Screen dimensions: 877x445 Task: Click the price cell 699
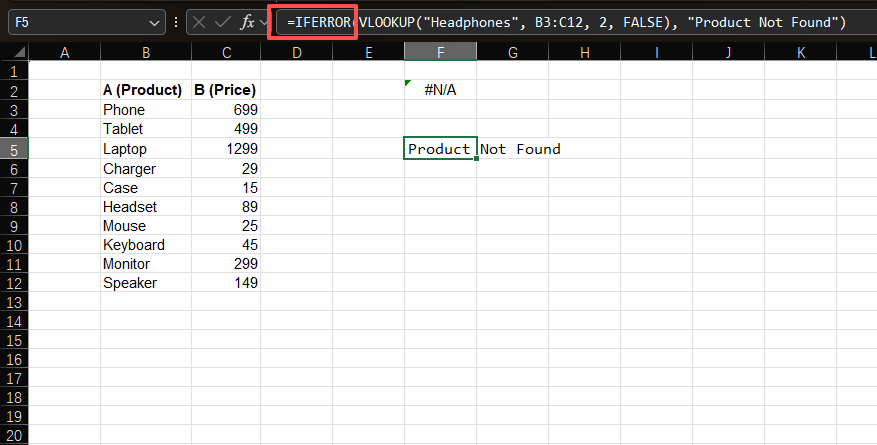(x=226, y=110)
